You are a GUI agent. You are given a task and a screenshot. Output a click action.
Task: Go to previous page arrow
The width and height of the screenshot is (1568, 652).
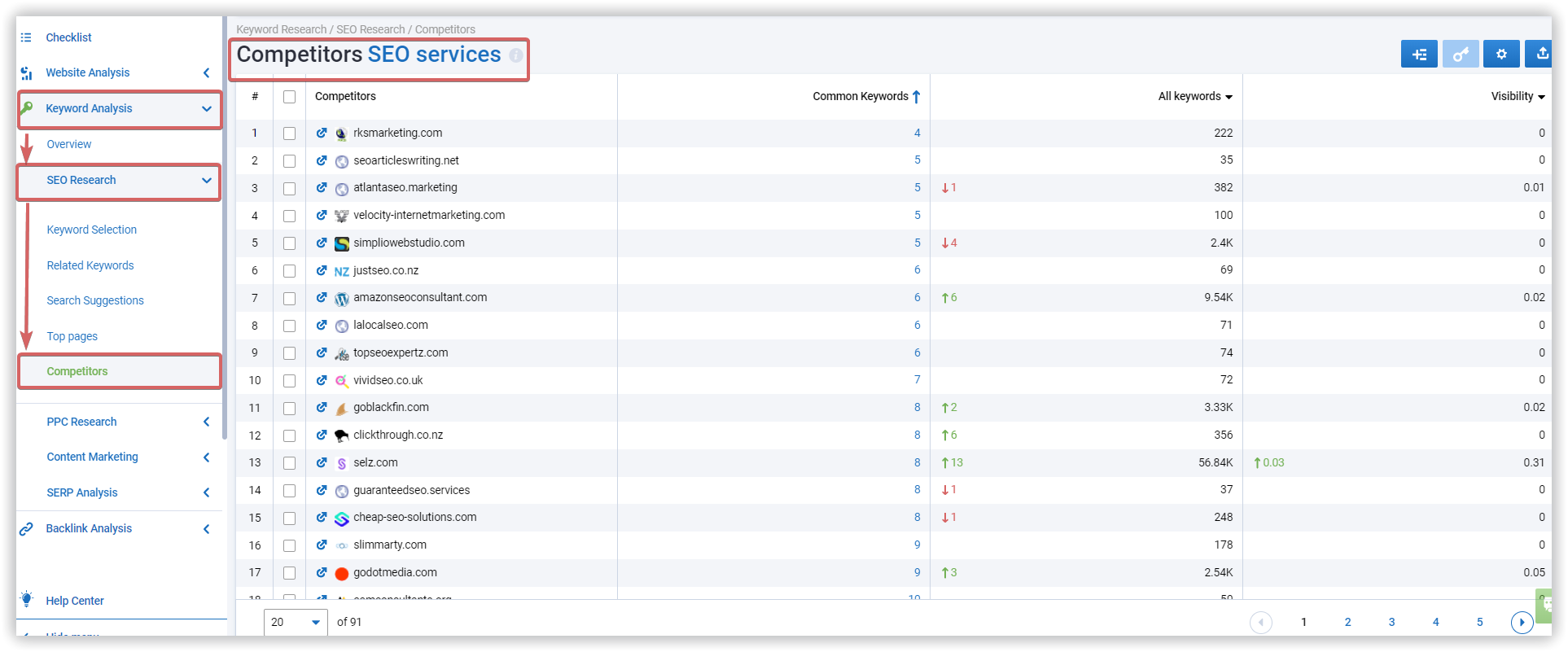1261,623
